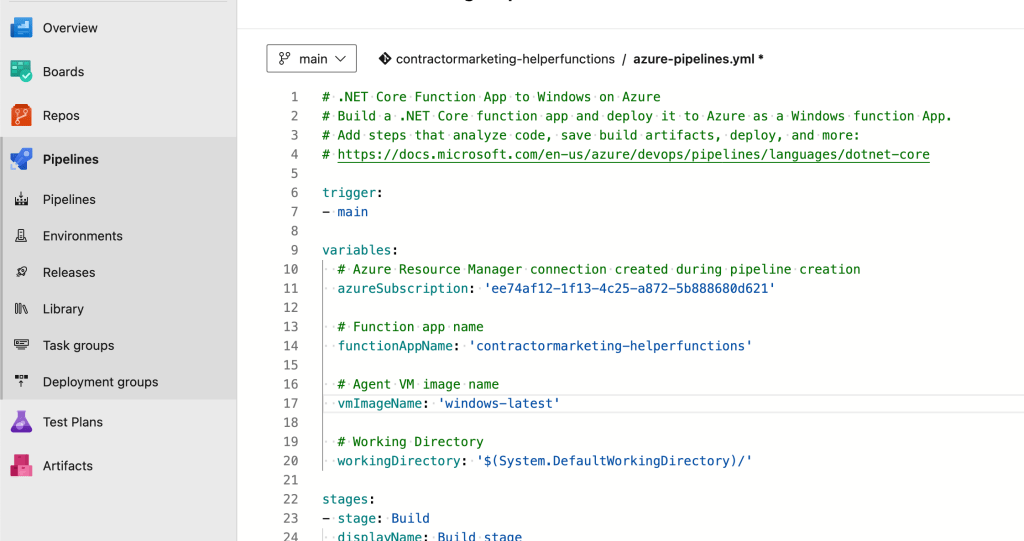1024x541 pixels.
Task: Open the Artifacts section
Action: tap(68, 466)
